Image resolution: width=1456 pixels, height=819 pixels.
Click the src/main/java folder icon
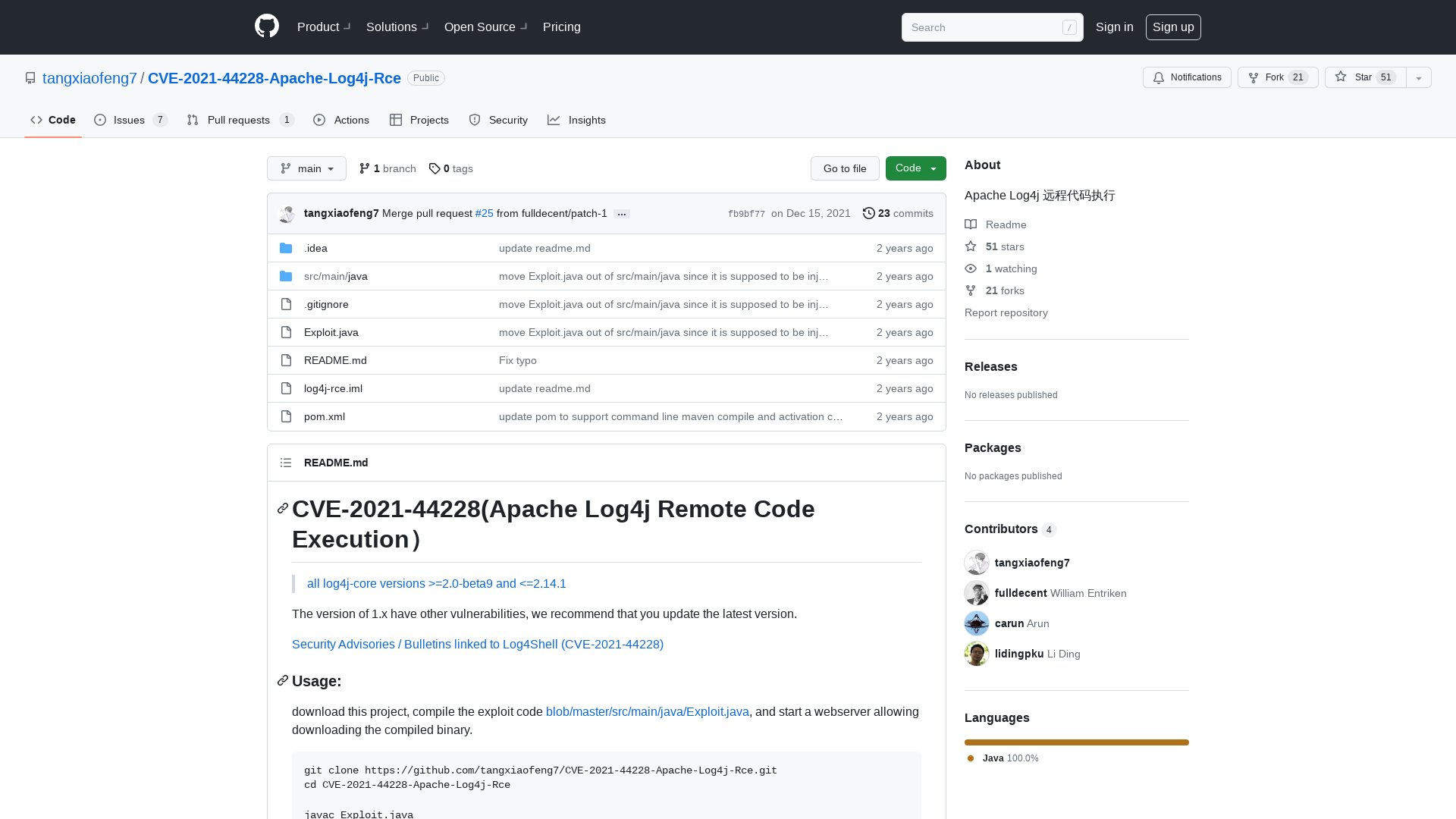[286, 276]
